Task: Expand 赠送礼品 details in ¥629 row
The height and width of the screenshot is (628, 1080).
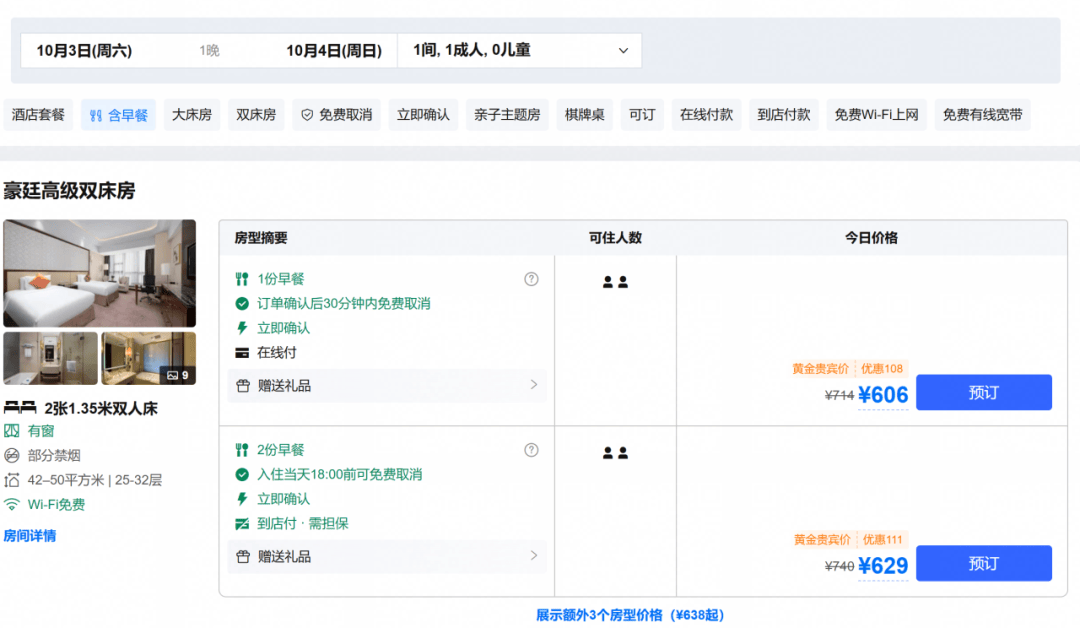Action: coord(387,556)
